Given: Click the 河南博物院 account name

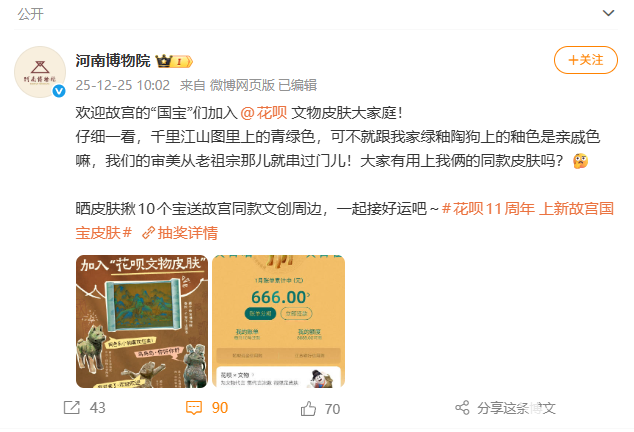Looking at the screenshot, I should click(x=113, y=61).
